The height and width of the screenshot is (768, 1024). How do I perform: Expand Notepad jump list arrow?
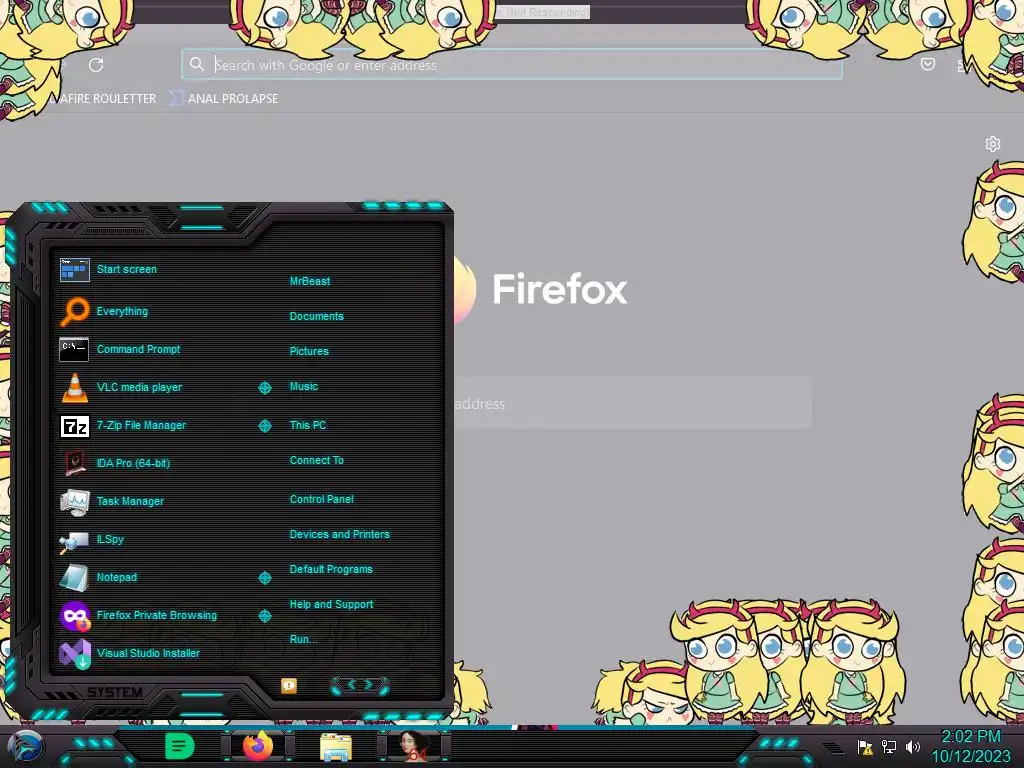coord(264,578)
